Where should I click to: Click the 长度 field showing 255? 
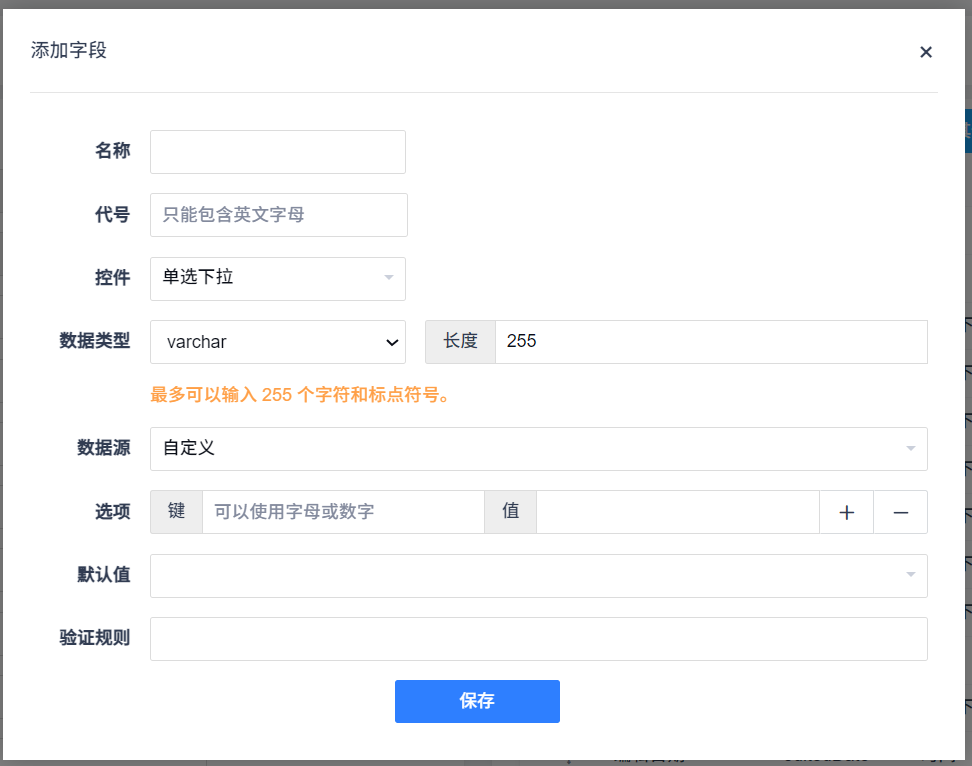[710, 342]
